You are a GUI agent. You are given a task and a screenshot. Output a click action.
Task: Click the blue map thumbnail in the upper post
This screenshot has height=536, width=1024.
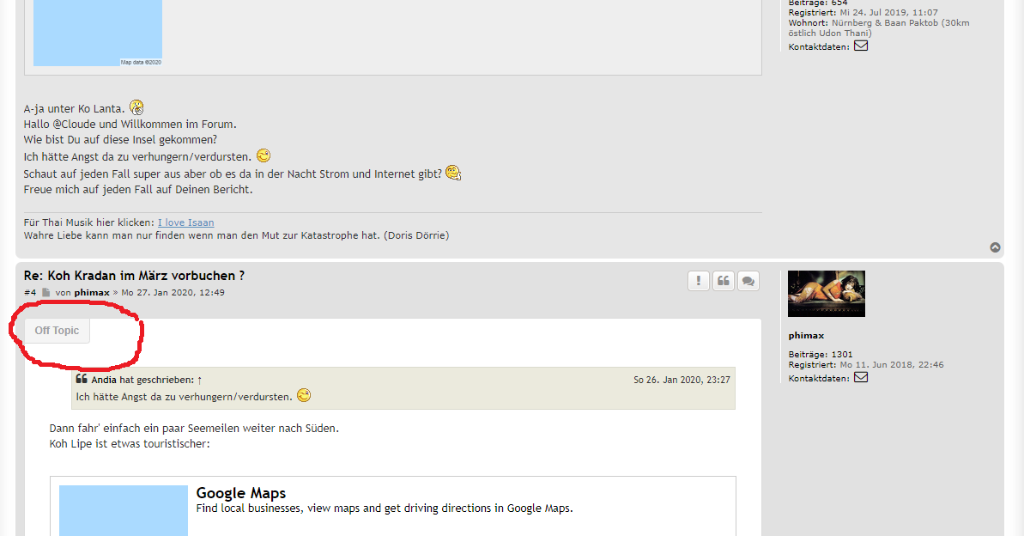[x=98, y=33]
